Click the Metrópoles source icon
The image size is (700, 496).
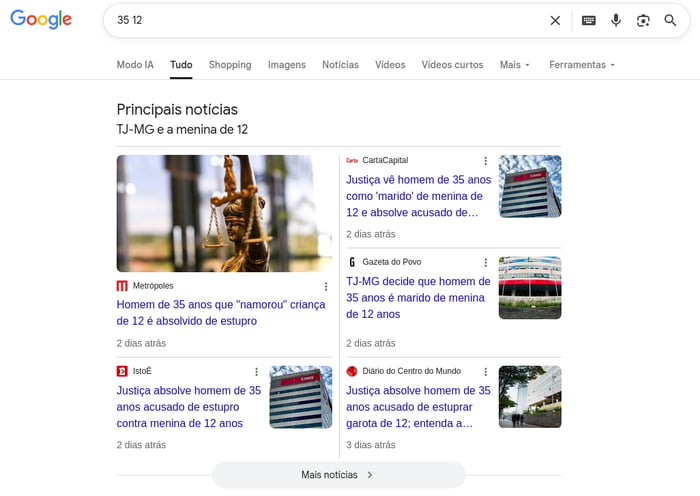coord(122,286)
